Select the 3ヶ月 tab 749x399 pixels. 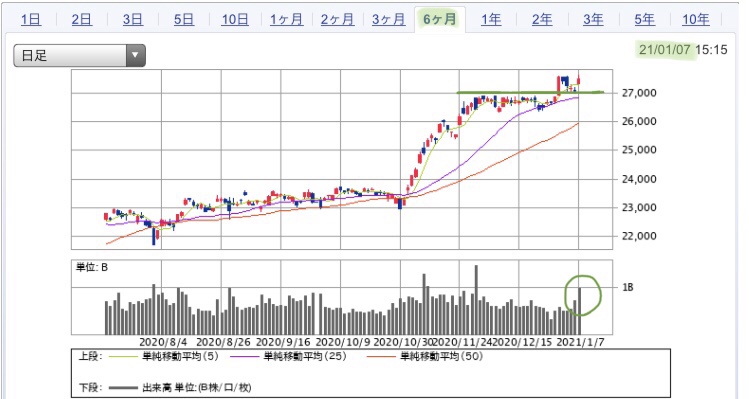[388, 20]
